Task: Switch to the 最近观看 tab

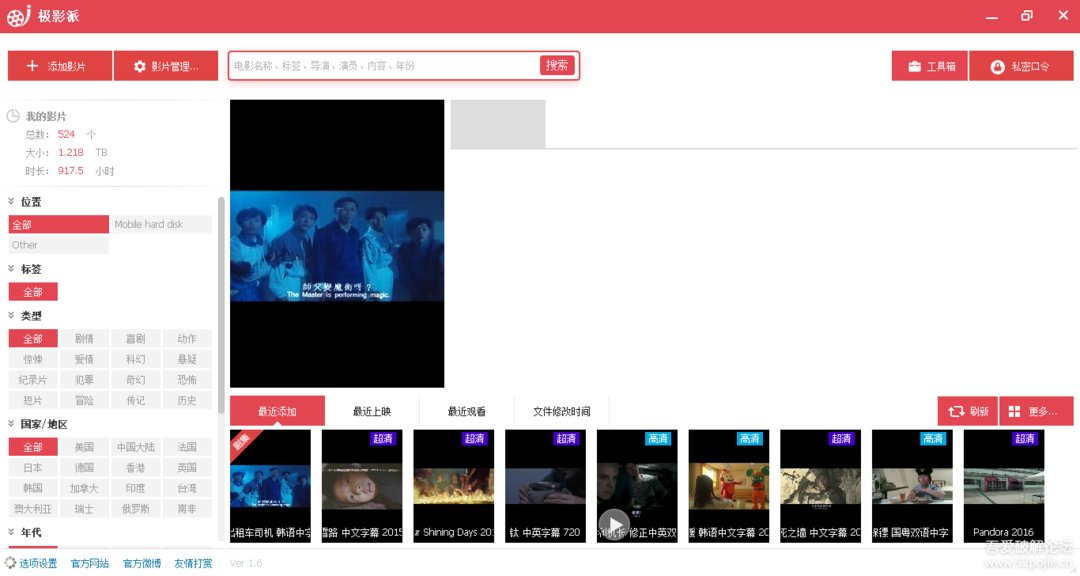Action: (466, 411)
